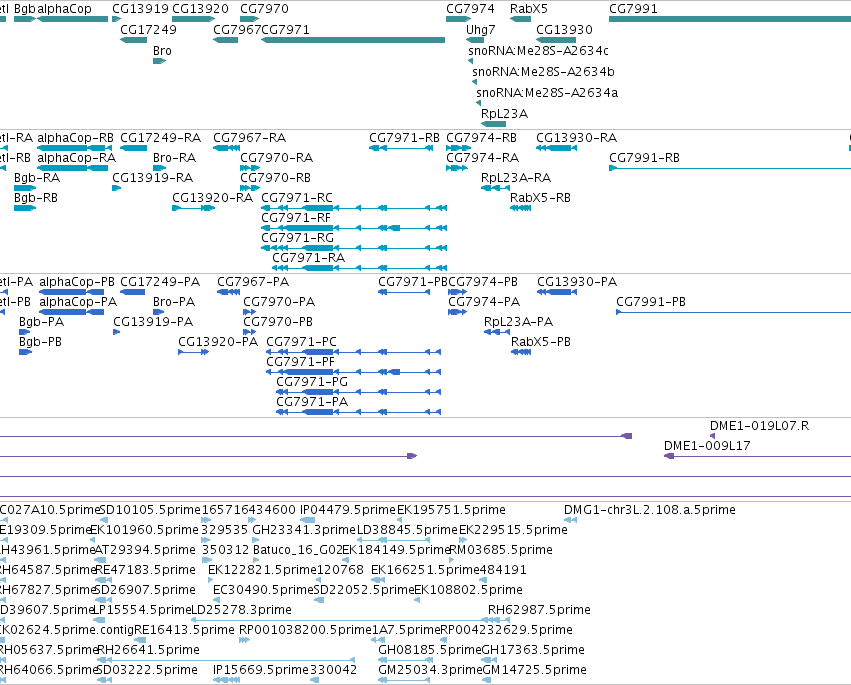Click the RM03685.5prime EST label
The height and width of the screenshot is (685, 851).
pyautogui.click(x=501, y=550)
